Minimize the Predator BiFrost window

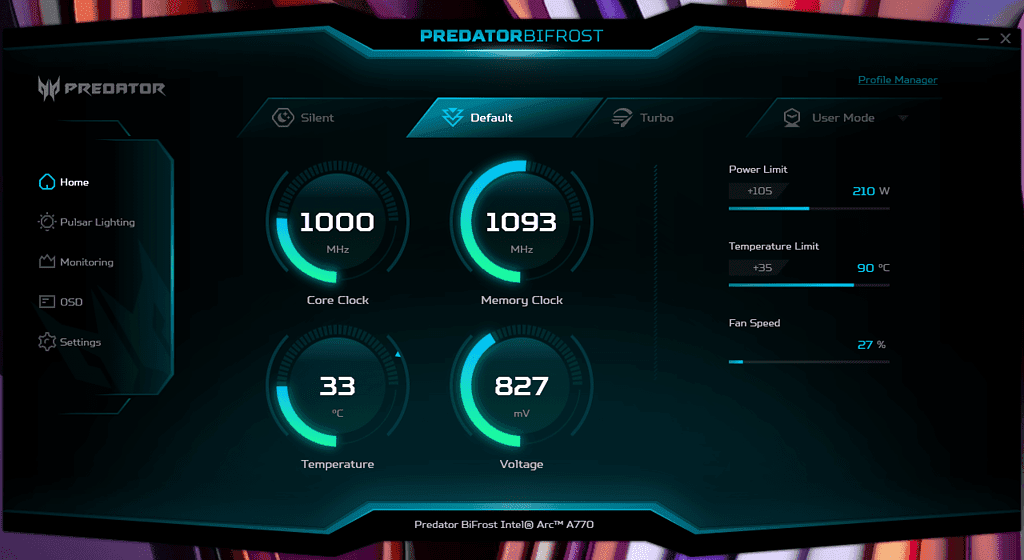[x=983, y=39]
